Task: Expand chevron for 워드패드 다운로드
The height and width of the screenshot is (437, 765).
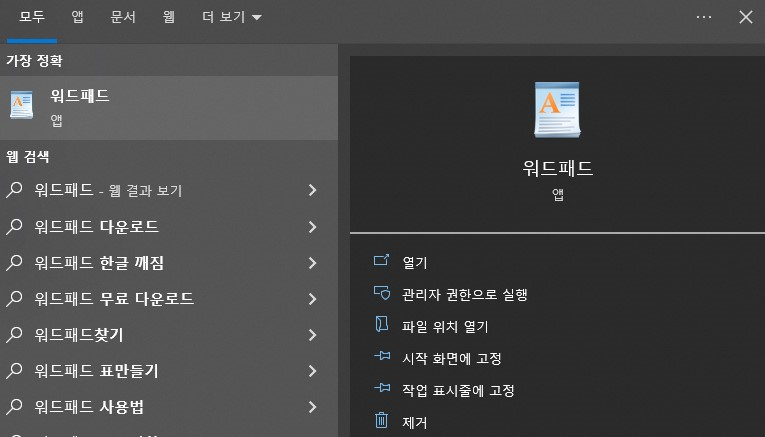Action: point(313,227)
